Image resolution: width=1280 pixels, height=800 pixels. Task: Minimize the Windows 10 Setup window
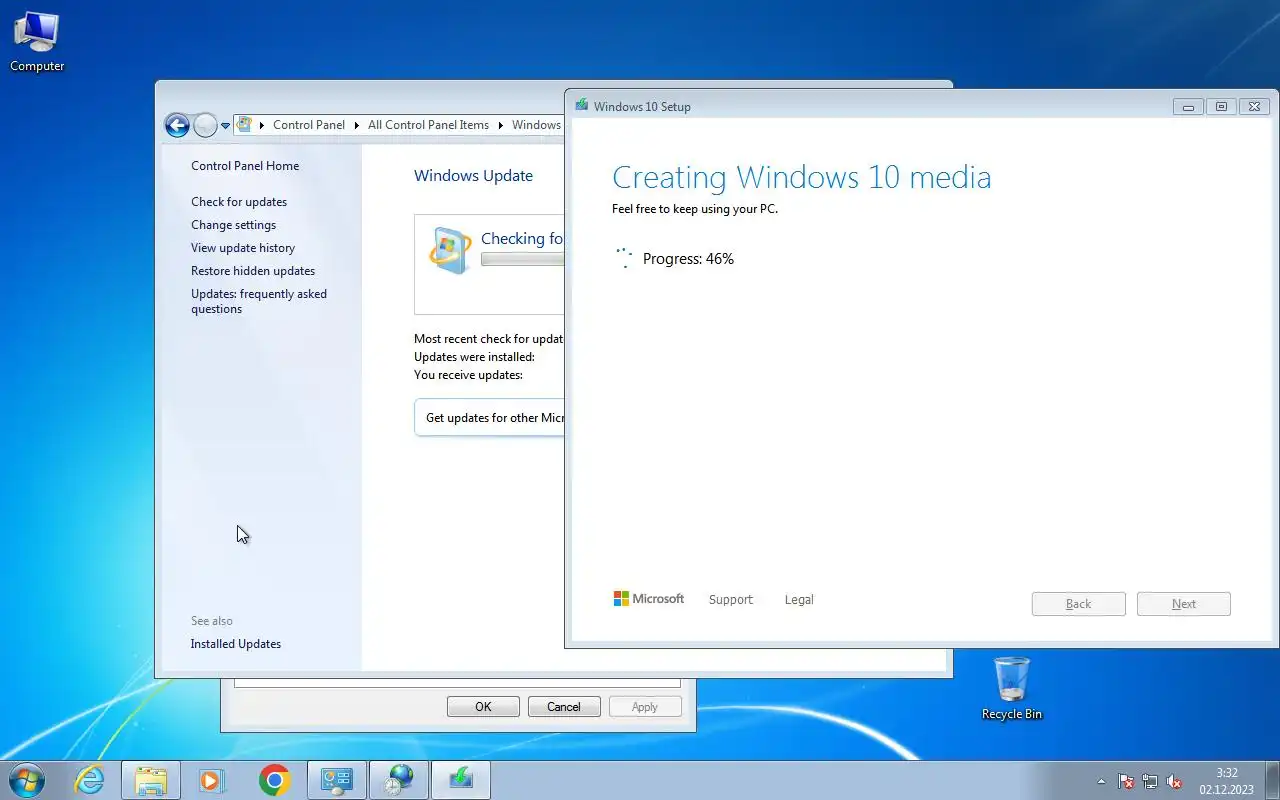coord(1188,107)
